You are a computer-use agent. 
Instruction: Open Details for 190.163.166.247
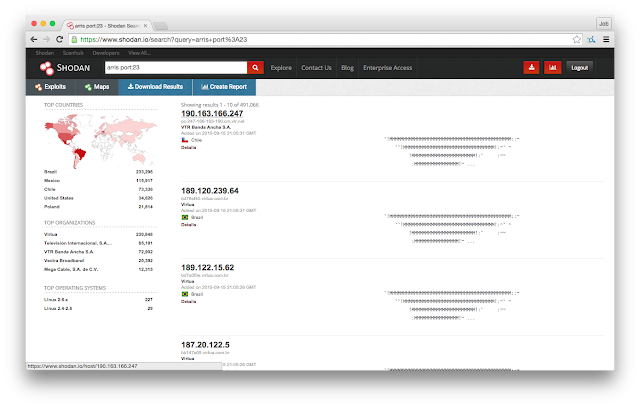pyautogui.click(x=189, y=148)
